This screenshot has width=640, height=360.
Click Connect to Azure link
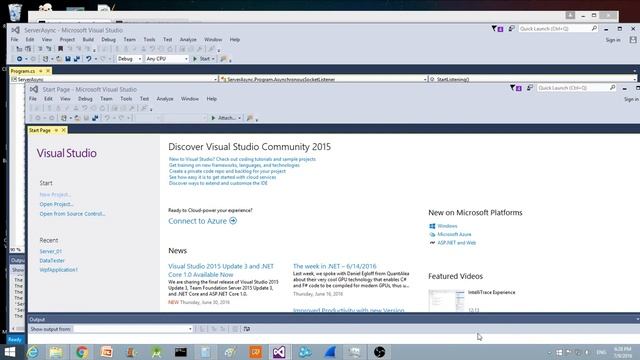[x=198, y=221]
